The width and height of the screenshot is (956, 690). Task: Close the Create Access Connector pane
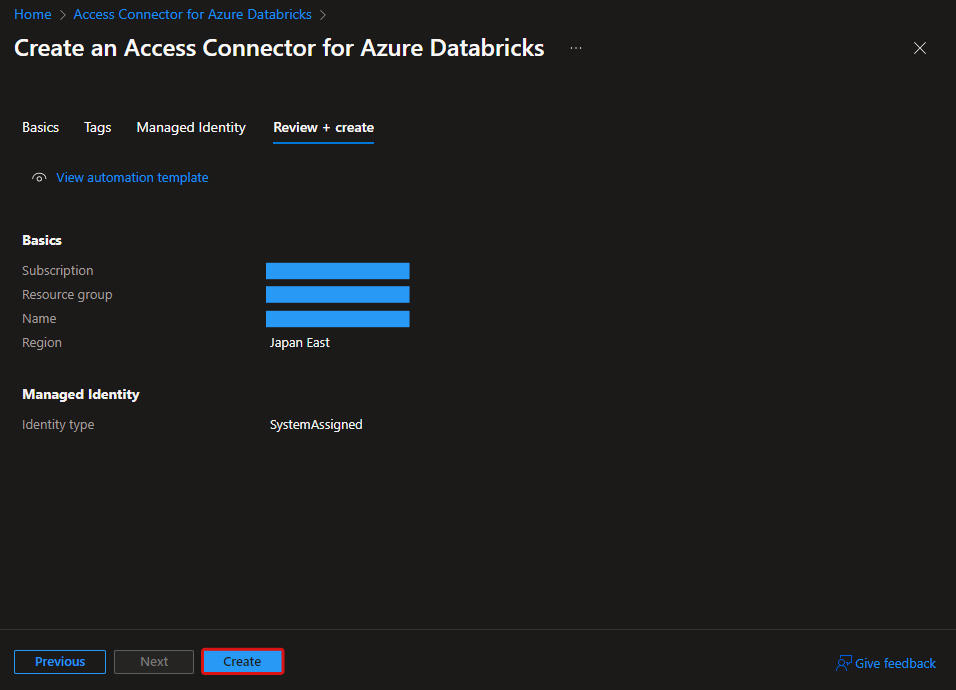point(919,48)
